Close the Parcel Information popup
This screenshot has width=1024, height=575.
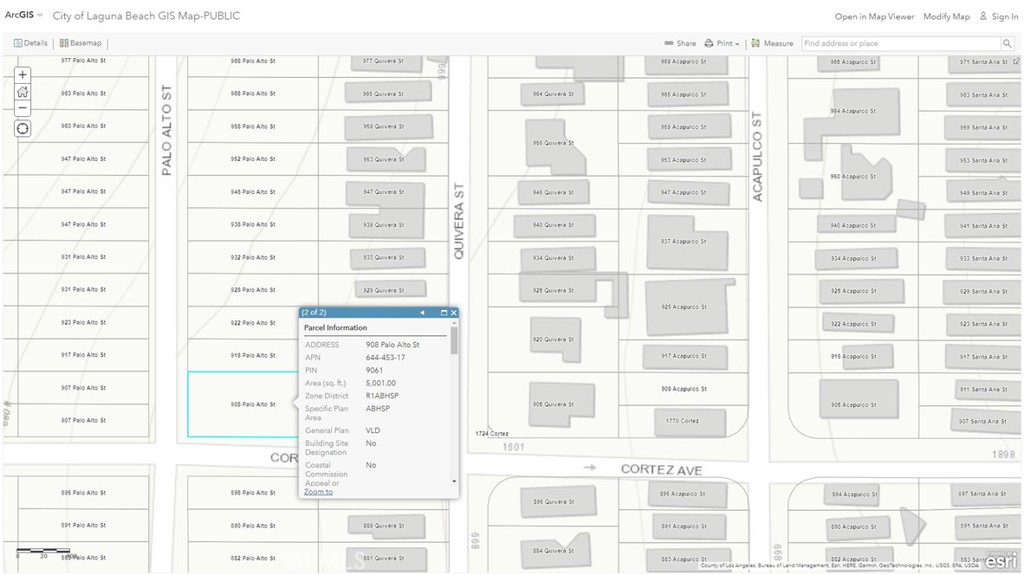tap(453, 313)
